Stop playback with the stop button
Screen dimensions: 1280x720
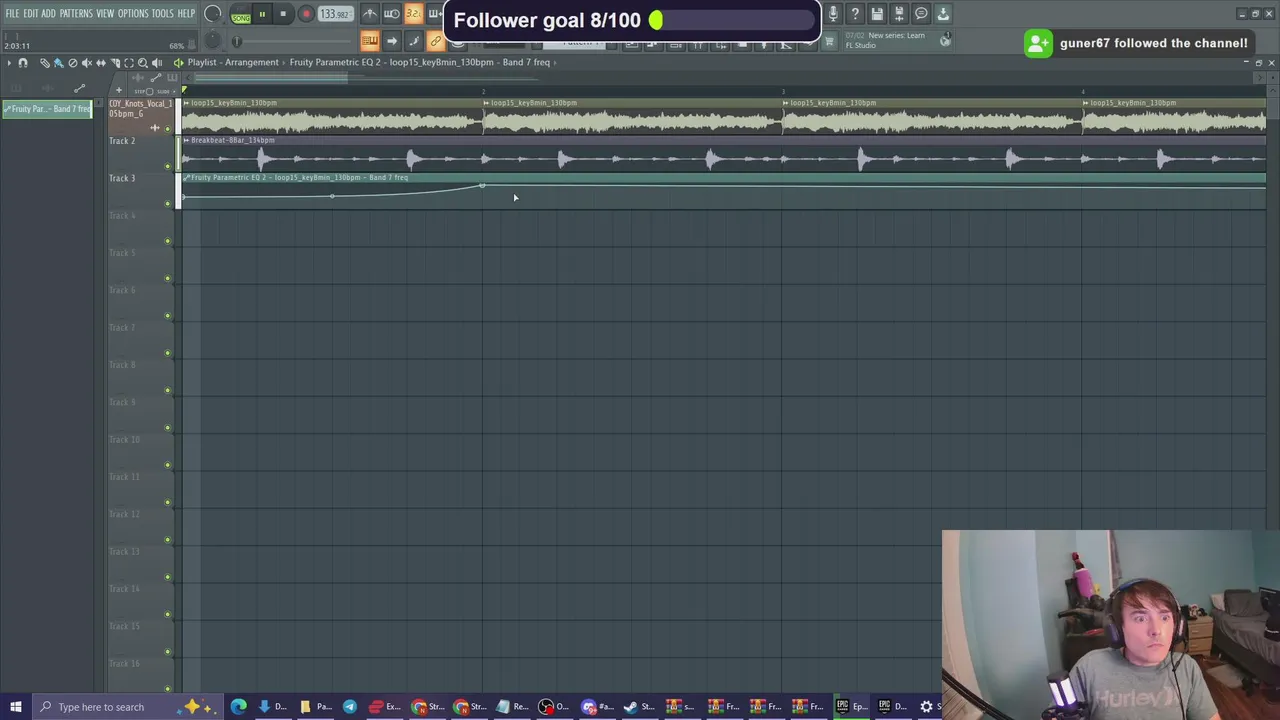283,14
